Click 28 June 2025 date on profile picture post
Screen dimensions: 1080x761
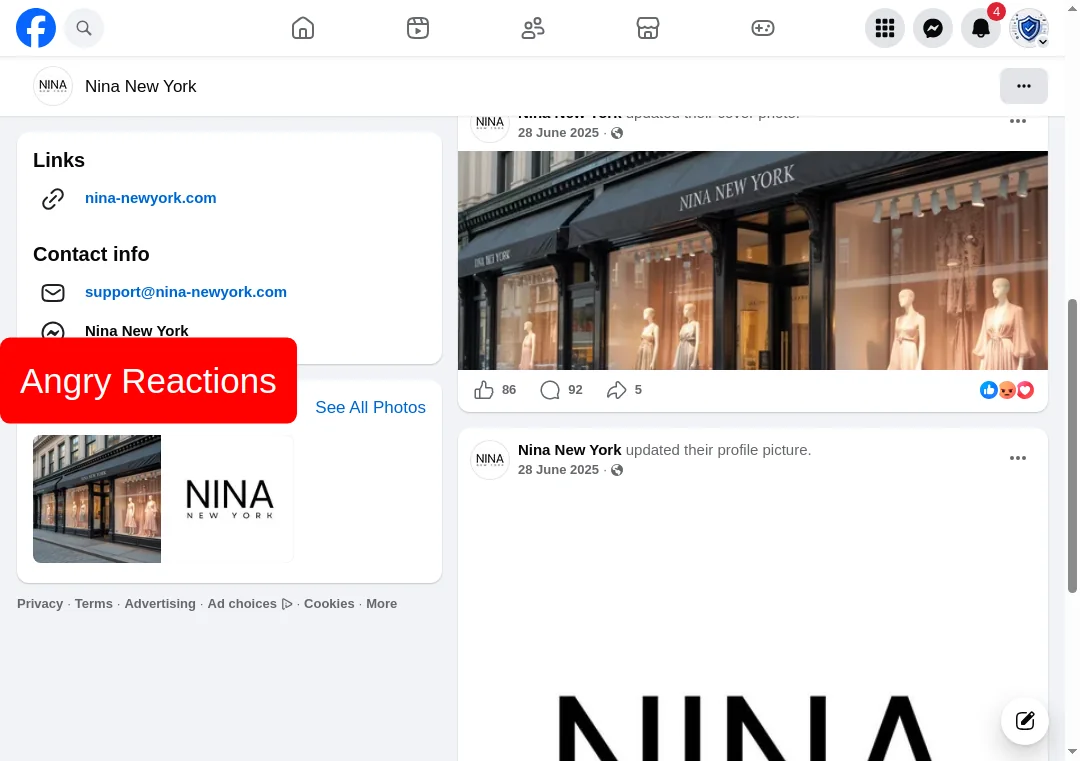coord(559,470)
